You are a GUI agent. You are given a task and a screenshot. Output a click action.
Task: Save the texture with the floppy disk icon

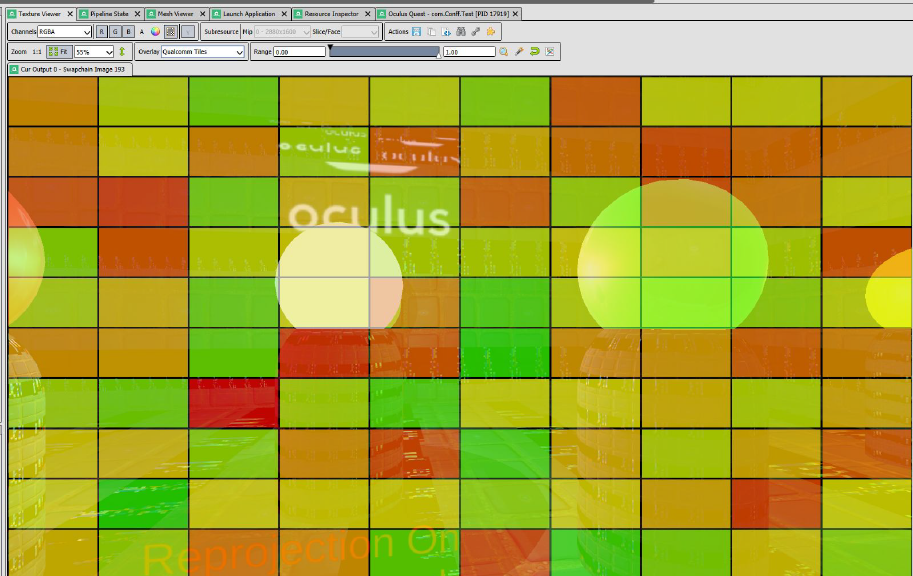(416, 31)
